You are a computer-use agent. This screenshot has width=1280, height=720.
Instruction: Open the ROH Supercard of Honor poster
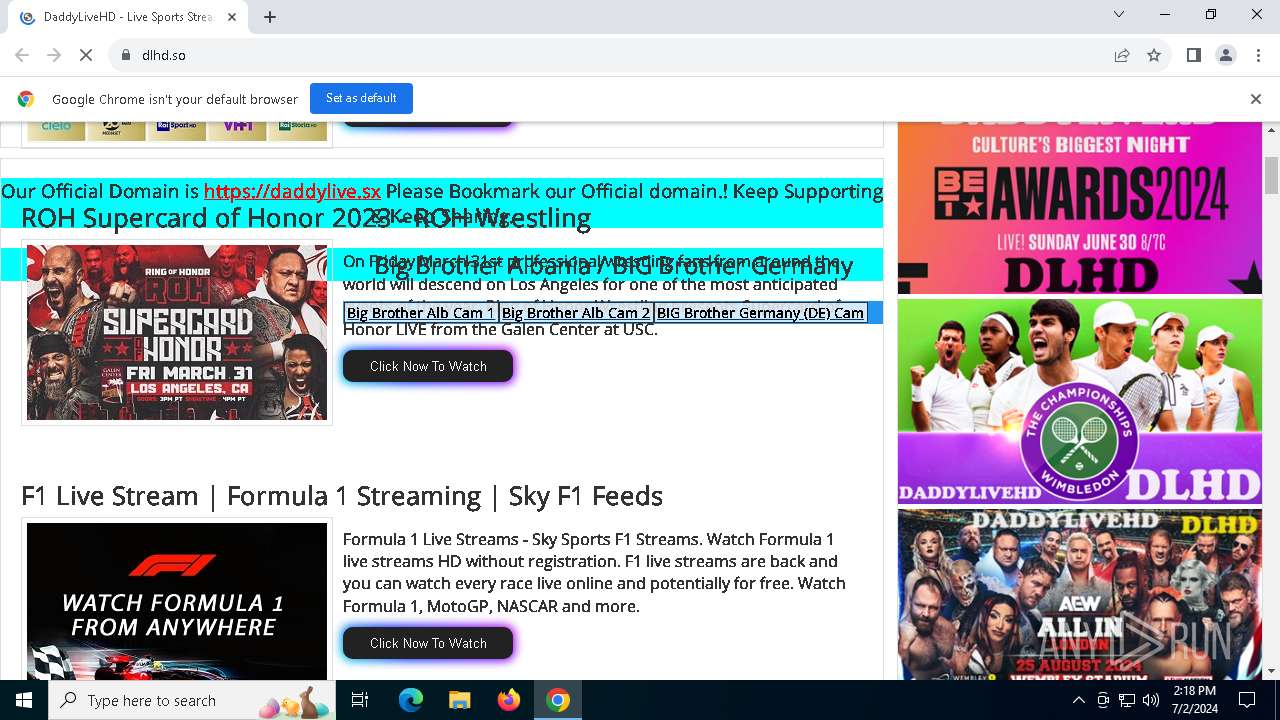(x=177, y=333)
